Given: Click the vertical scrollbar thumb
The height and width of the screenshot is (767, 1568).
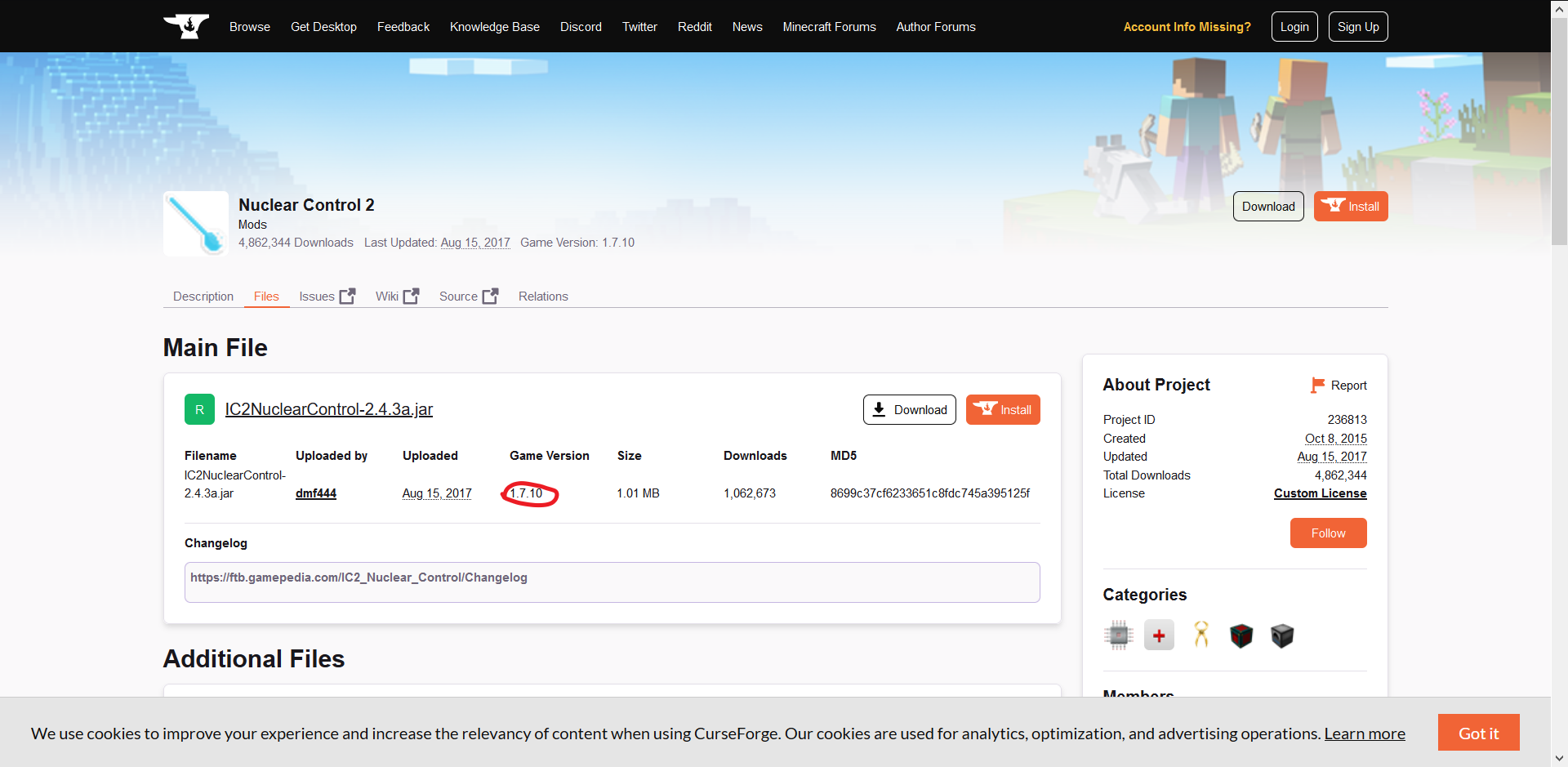Looking at the screenshot, I should coord(1559,131).
